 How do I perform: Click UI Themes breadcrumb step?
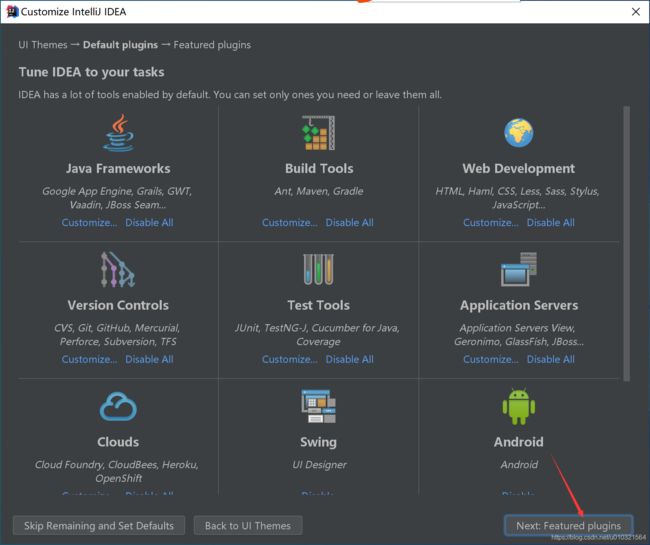(x=43, y=45)
